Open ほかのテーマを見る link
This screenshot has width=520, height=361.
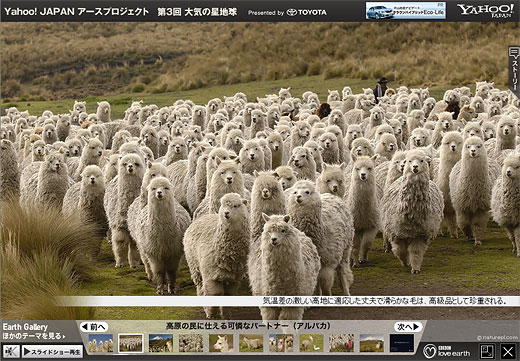click(34, 336)
